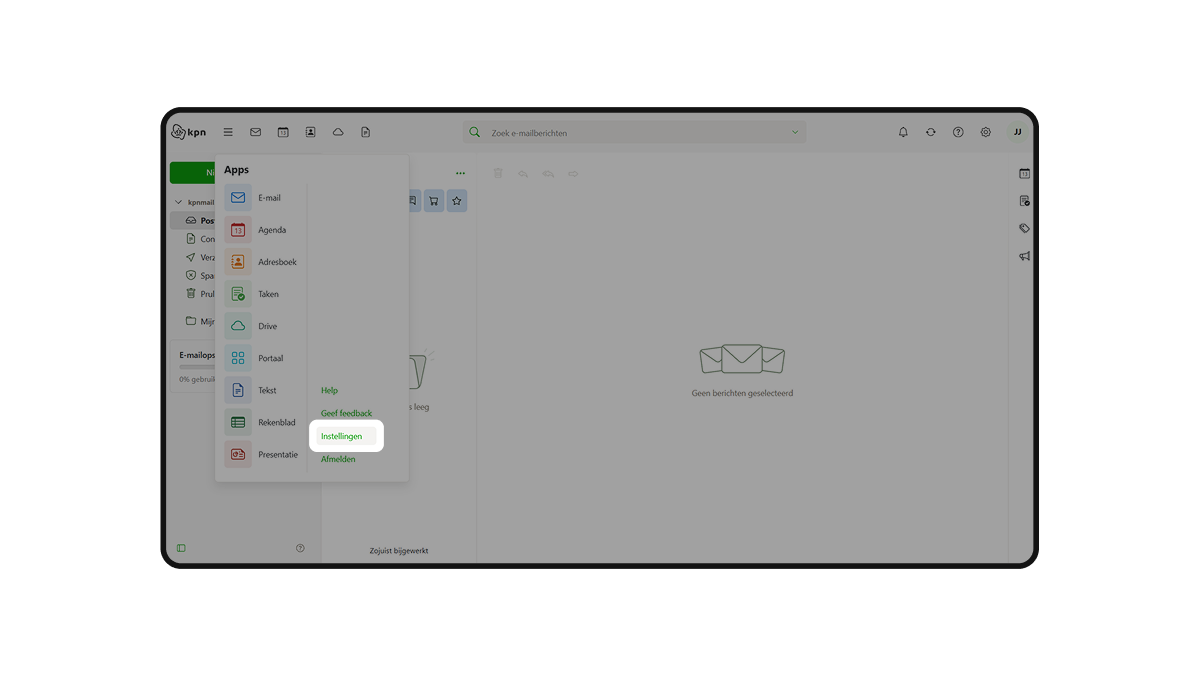Screen dimensions: 1200x676
Task: Click Afmelden to sign out
Action: (x=338, y=459)
